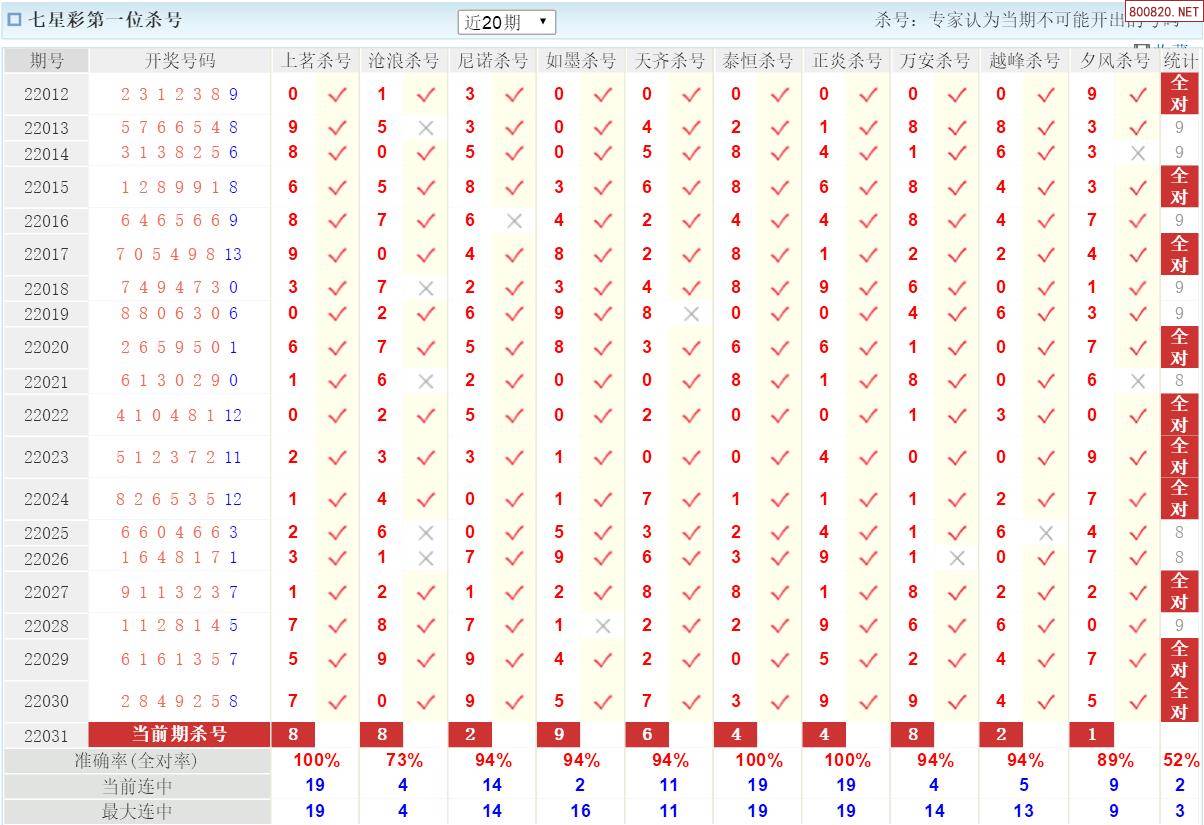
Task: Click the 统计 column header
Action: point(1180,61)
